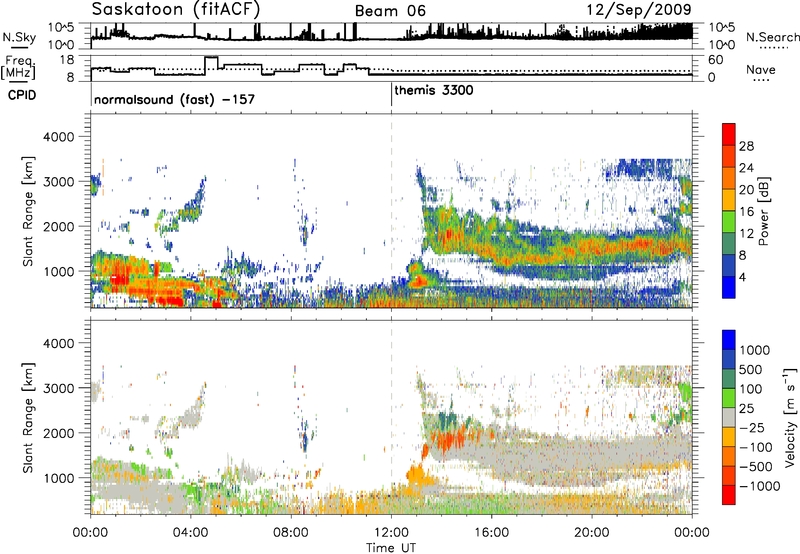
Task: Click the '60' Nave axis tick label
Action: (x=716, y=60)
